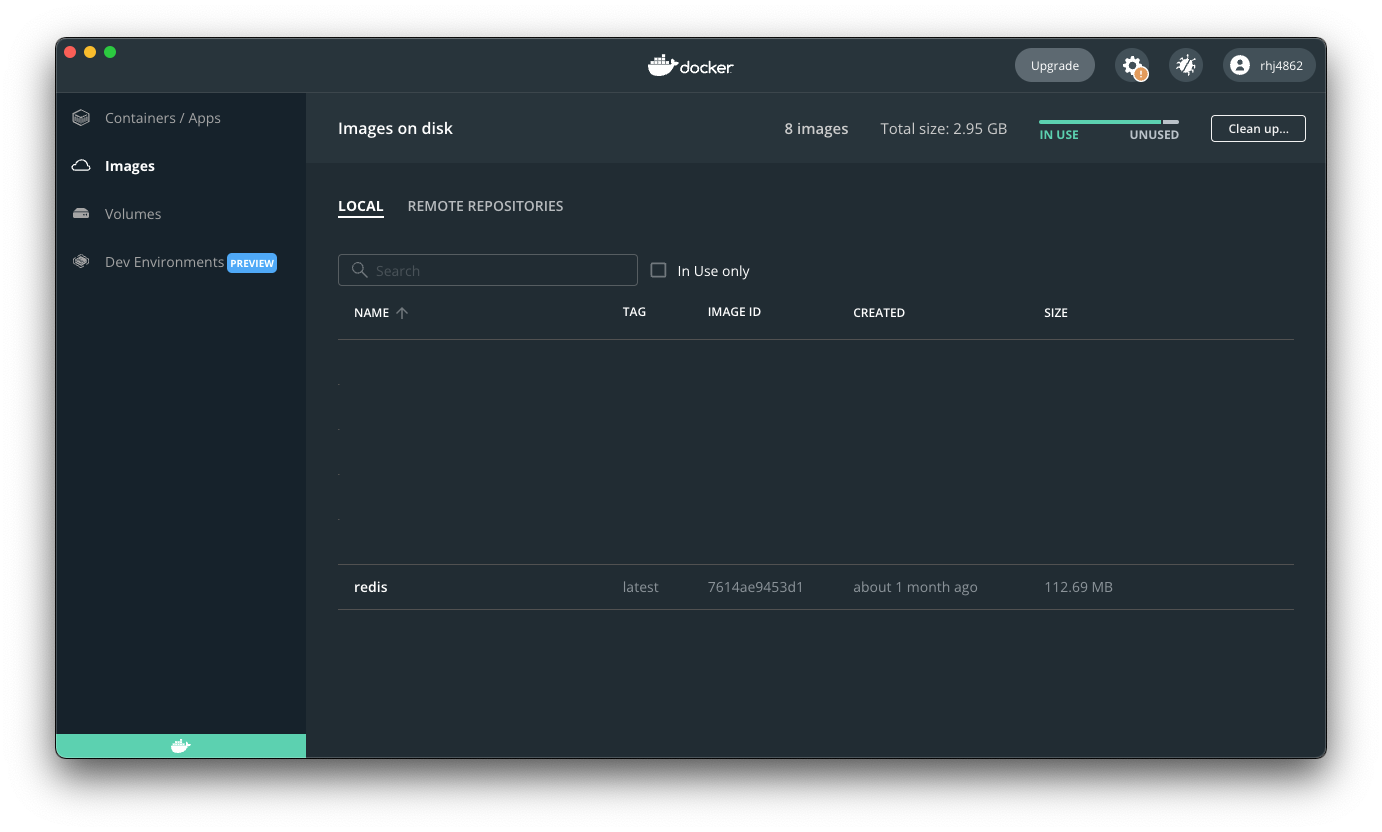Select the redis image row name
1382x832 pixels.
click(371, 587)
